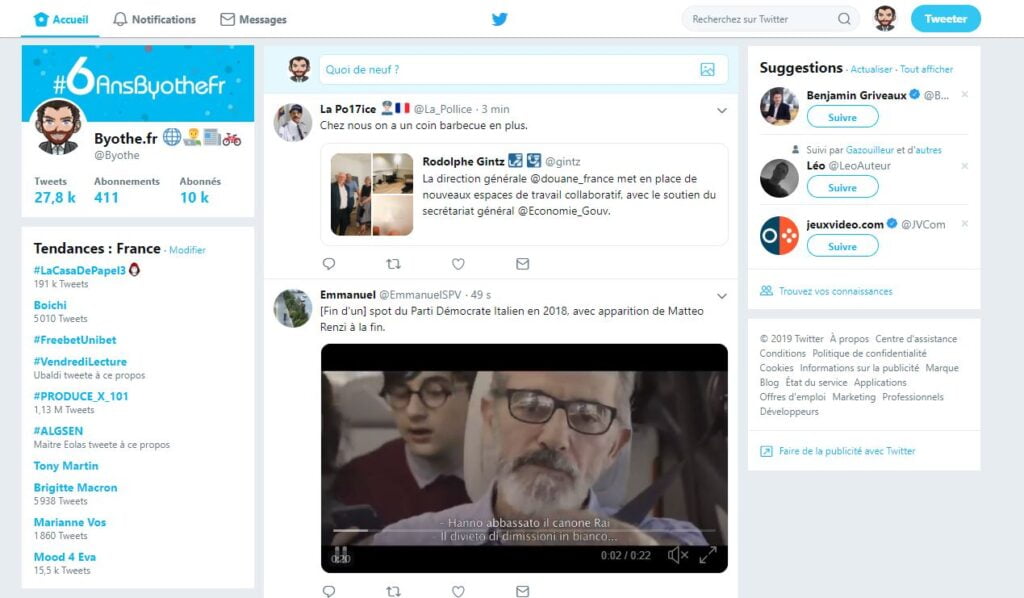
Task: Go to the Accueil tab
Action: [x=61, y=20]
